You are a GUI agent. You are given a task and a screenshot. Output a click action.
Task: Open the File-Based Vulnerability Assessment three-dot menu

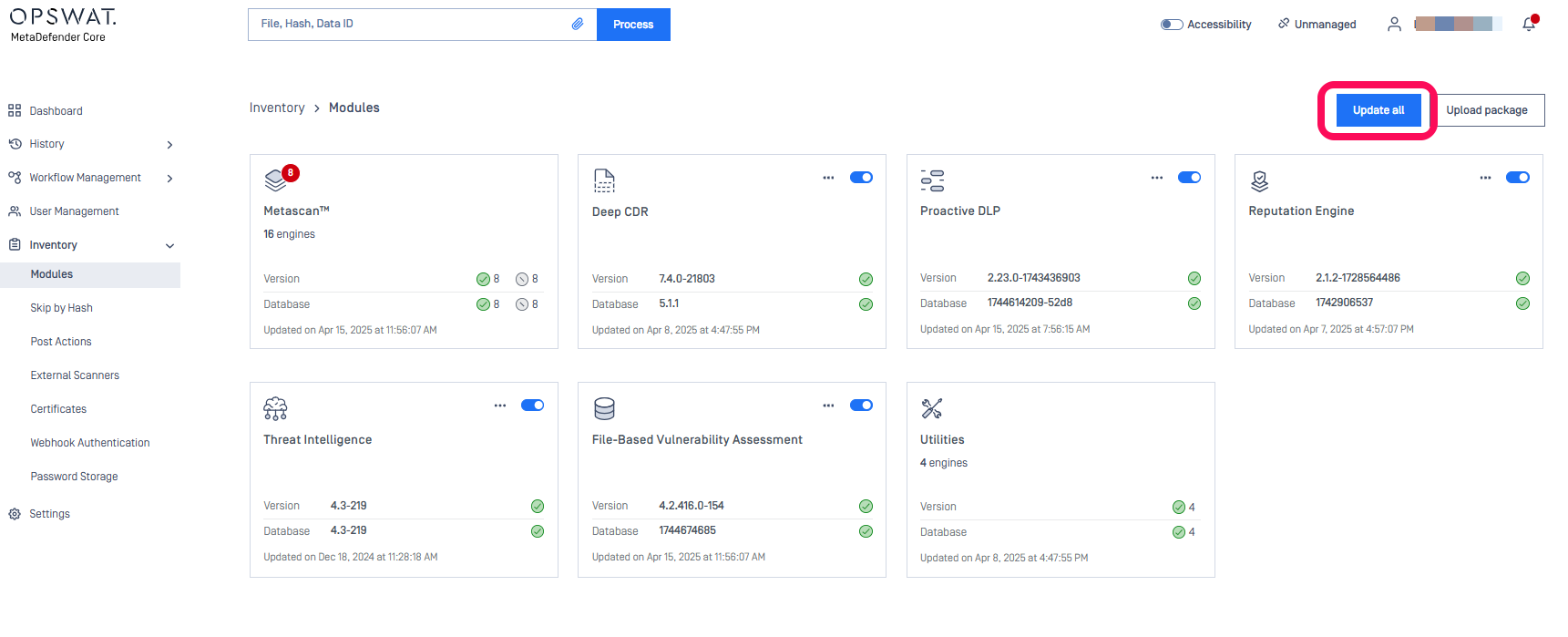tap(828, 406)
